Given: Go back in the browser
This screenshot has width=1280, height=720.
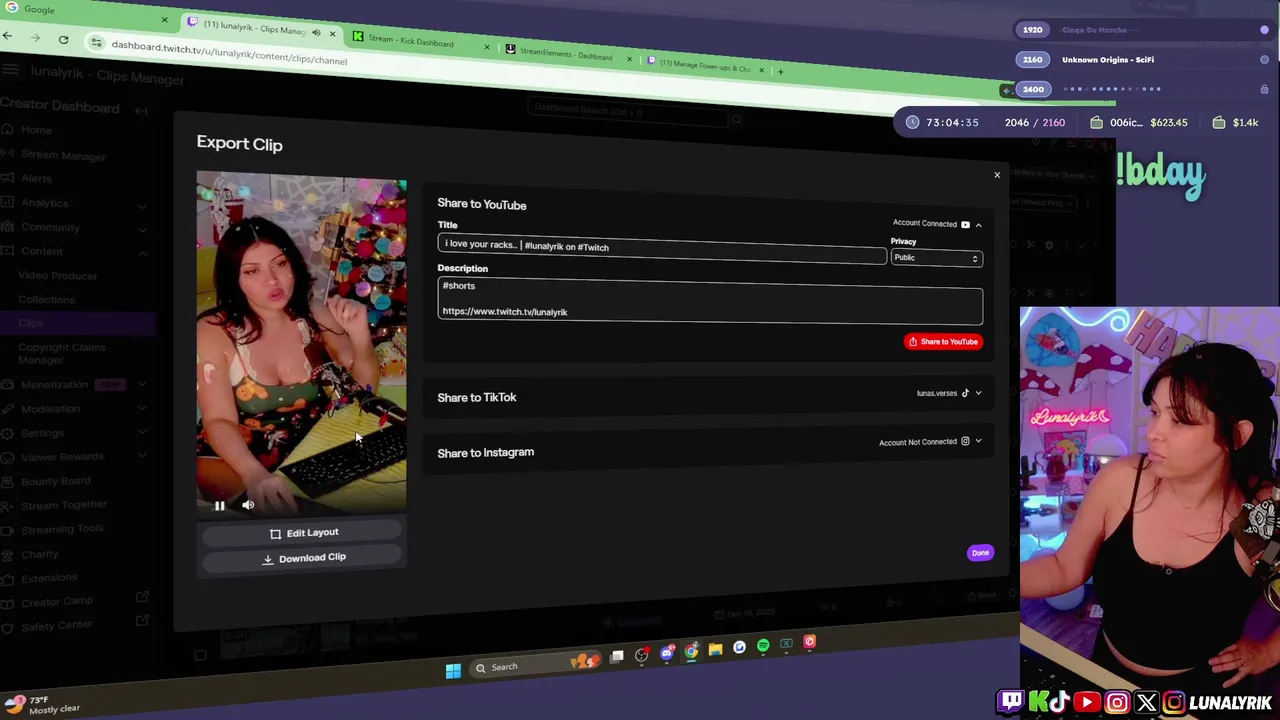Looking at the screenshot, I should click(7, 36).
